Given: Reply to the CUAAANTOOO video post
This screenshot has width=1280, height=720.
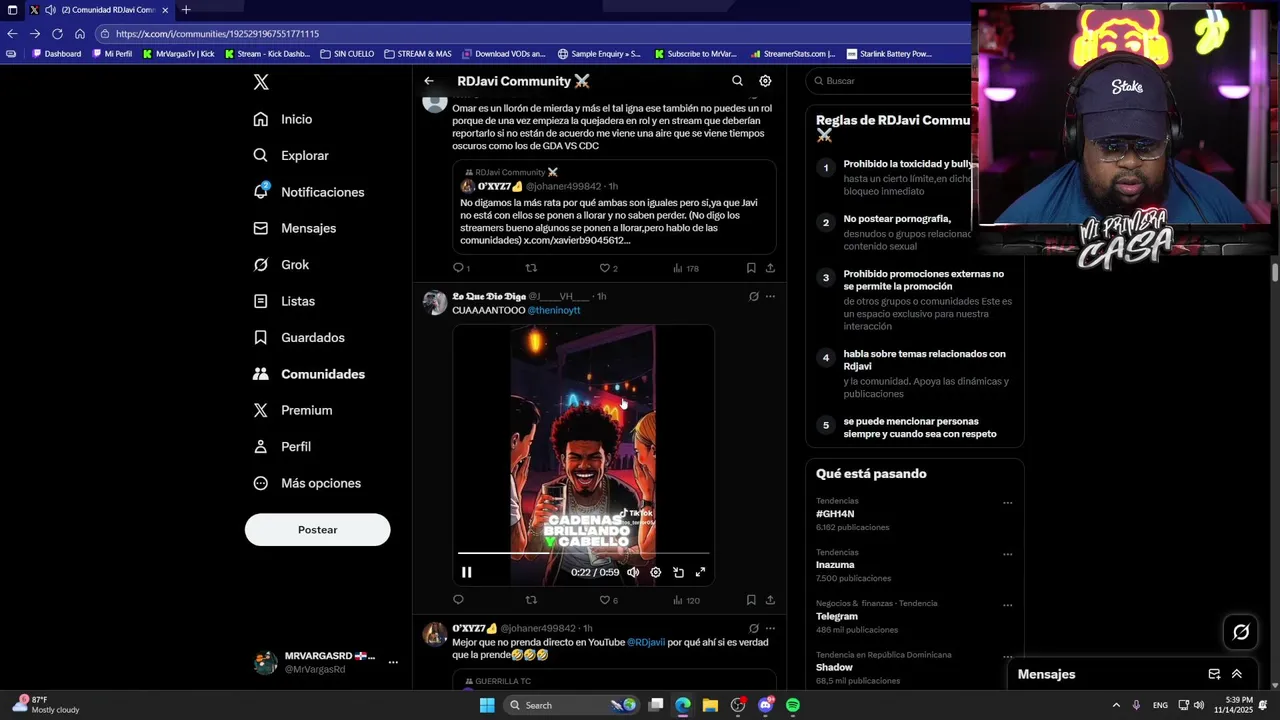Looking at the screenshot, I should [x=459, y=600].
